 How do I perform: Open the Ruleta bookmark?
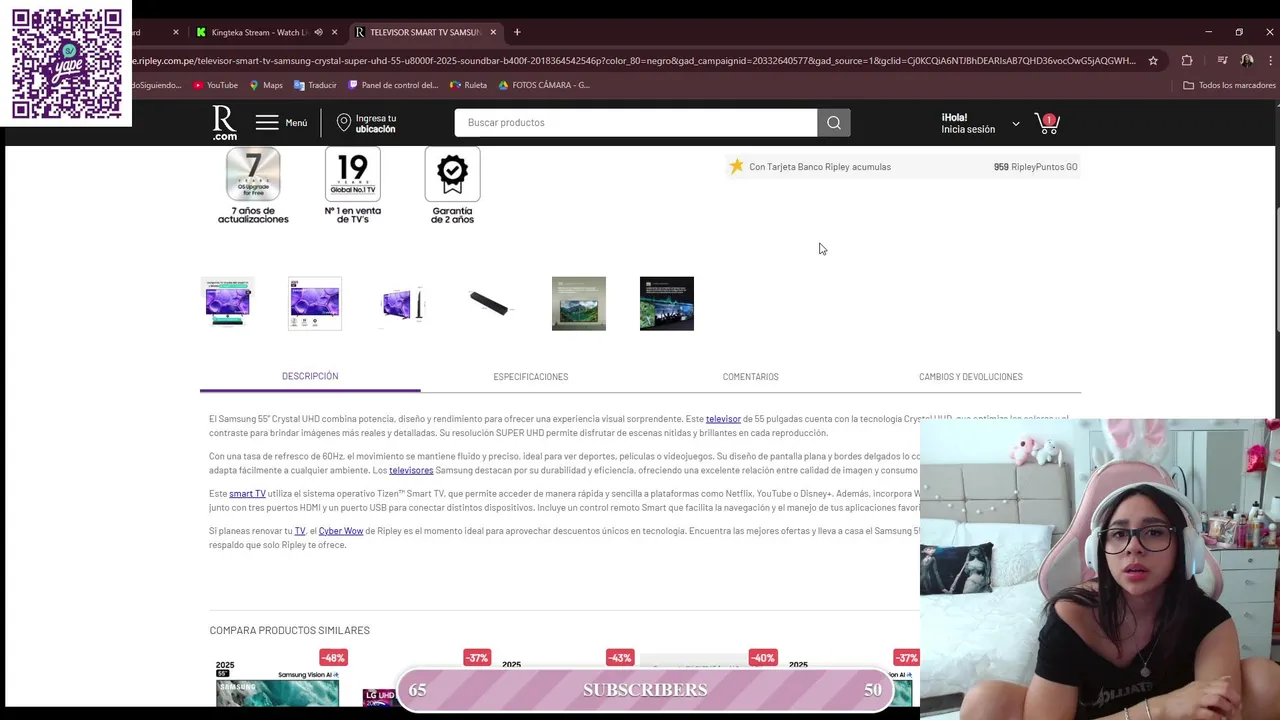[x=469, y=85]
